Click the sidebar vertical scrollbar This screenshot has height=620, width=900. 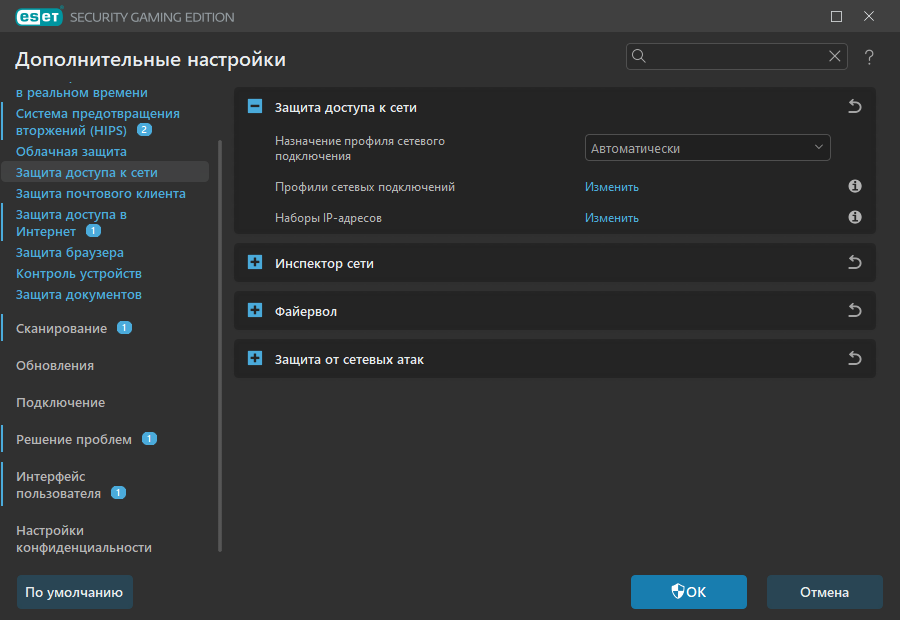[220, 346]
